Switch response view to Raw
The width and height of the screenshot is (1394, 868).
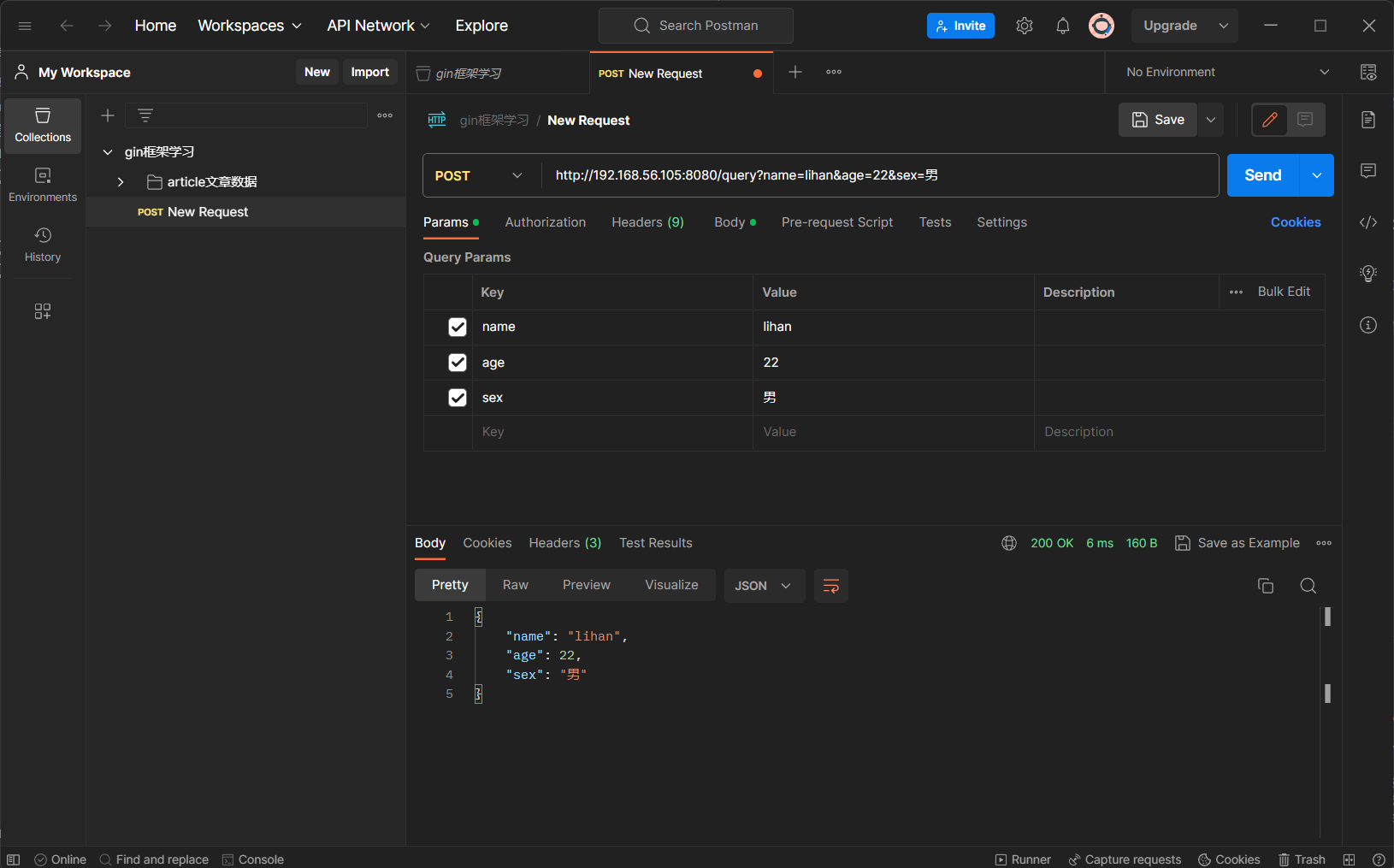pyautogui.click(x=516, y=585)
